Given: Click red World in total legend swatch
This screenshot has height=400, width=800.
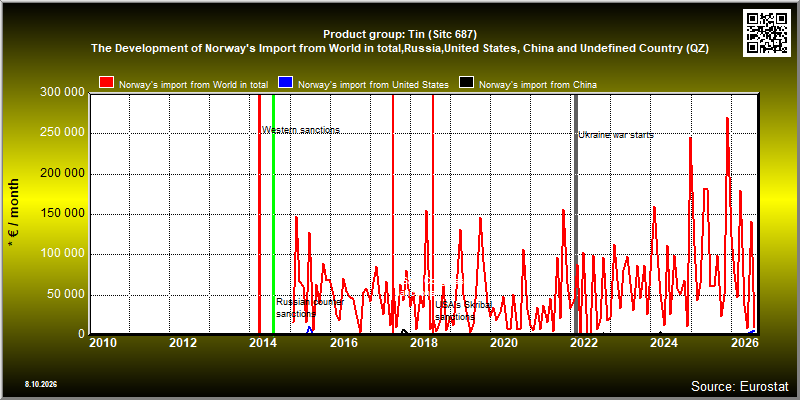Looking at the screenshot, I should [x=107, y=83].
